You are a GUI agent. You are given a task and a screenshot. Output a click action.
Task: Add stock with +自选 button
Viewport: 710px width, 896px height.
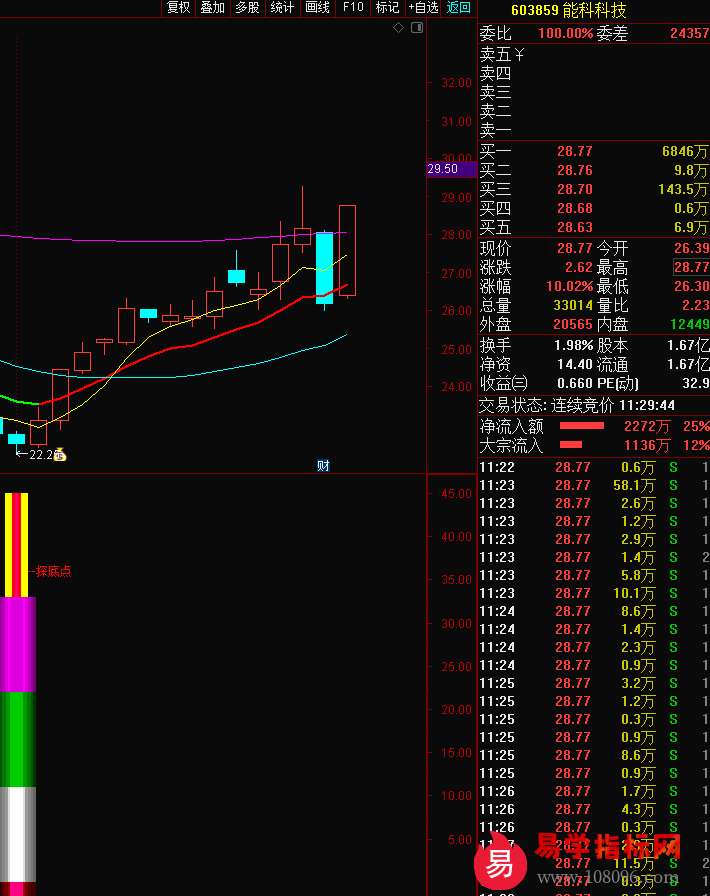423,8
